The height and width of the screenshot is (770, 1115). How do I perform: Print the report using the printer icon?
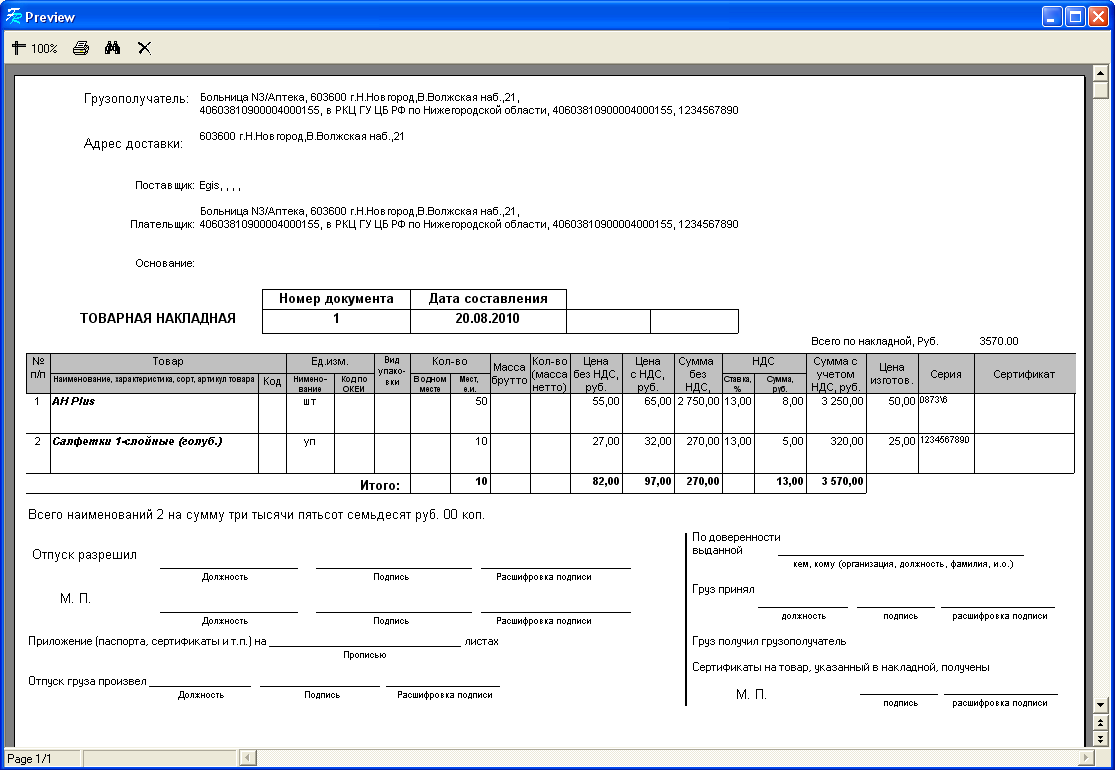point(81,48)
